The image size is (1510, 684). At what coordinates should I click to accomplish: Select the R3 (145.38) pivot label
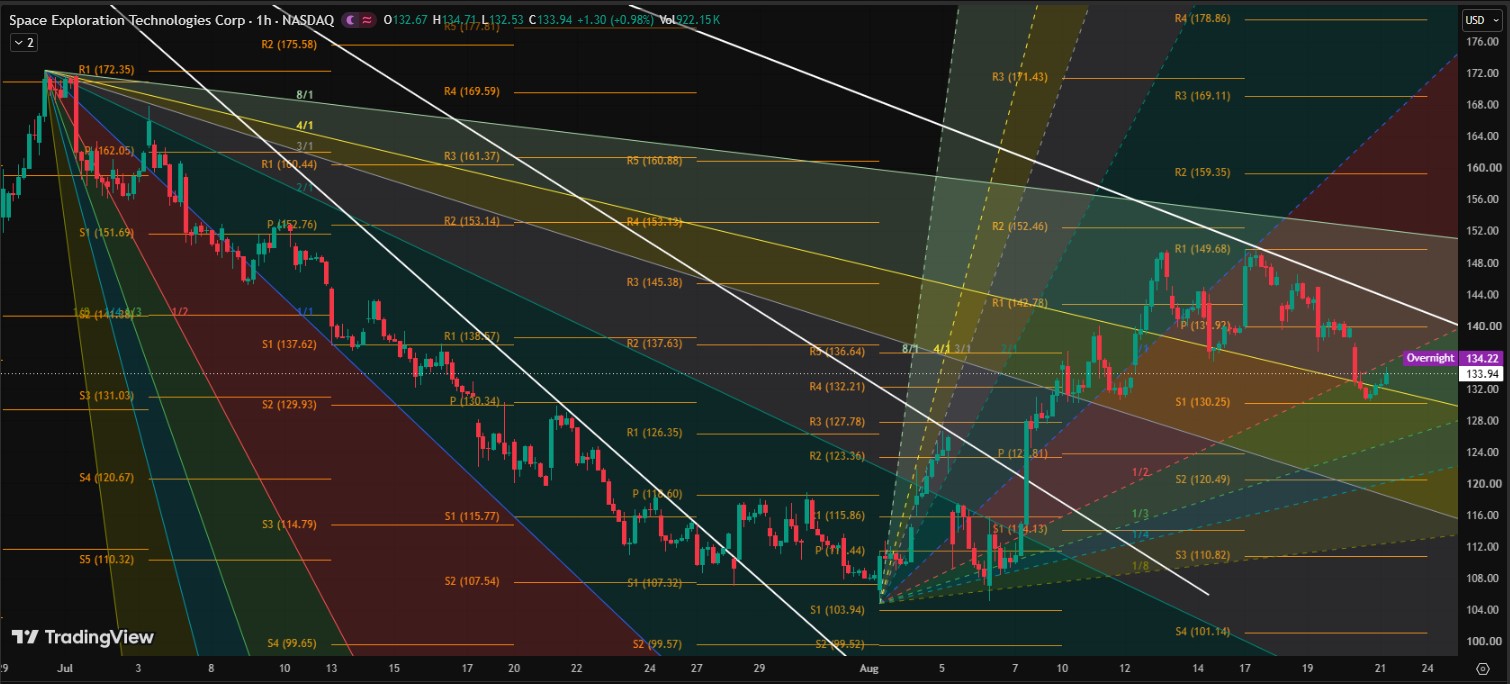click(x=654, y=282)
